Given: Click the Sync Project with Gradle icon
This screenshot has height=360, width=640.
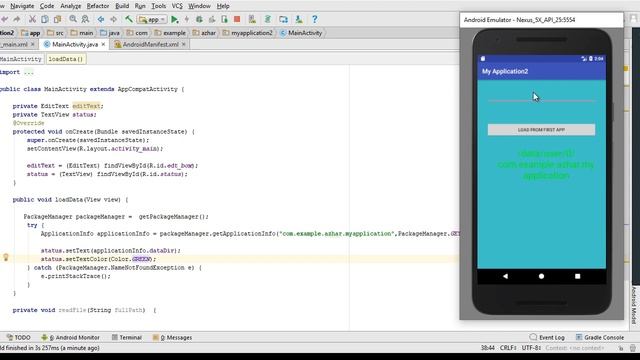Looking at the screenshot, I should pos(268,19).
